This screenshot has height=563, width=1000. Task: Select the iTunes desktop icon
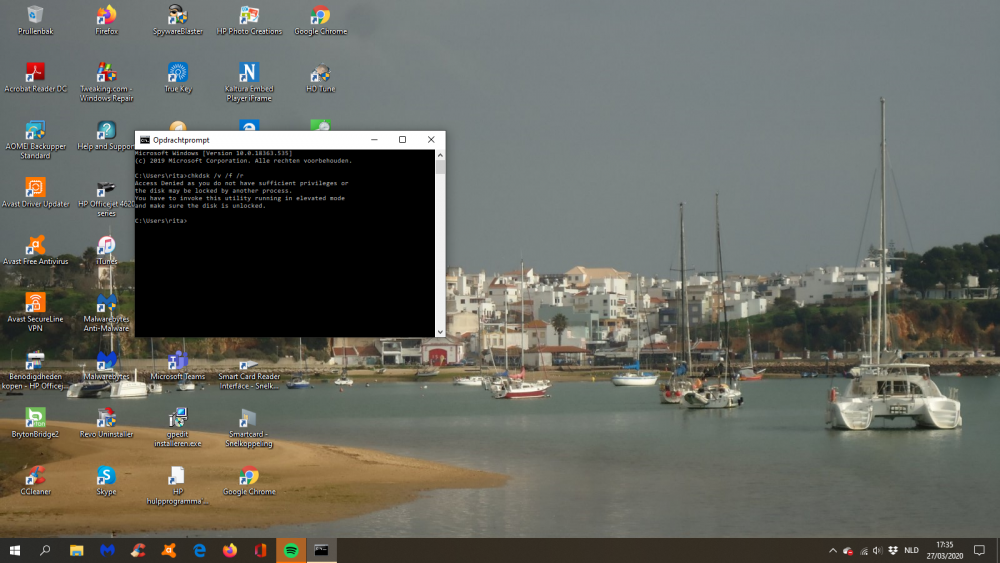[106, 246]
